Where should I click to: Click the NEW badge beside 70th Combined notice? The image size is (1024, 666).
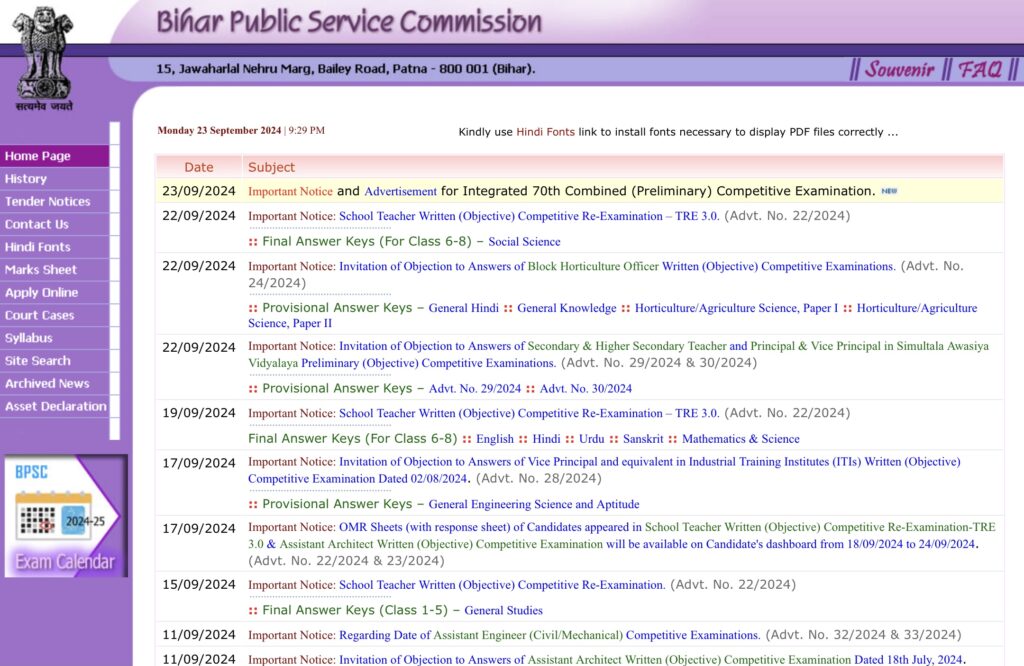click(889, 191)
